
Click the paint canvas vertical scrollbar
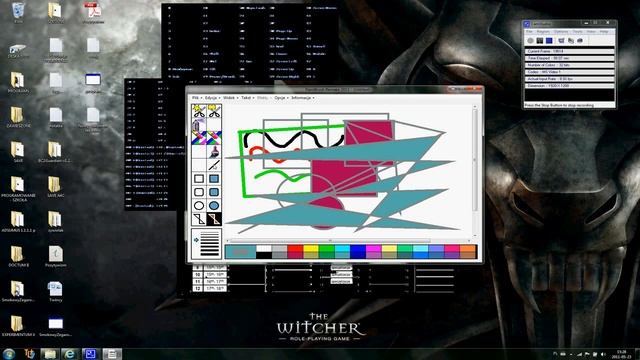[x=475, y=171]
